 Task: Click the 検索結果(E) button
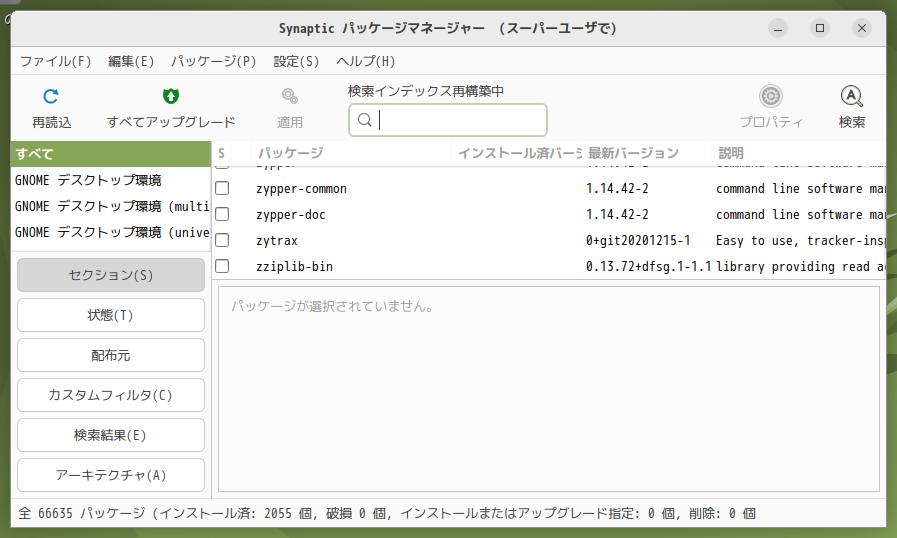tap(111, 435)
